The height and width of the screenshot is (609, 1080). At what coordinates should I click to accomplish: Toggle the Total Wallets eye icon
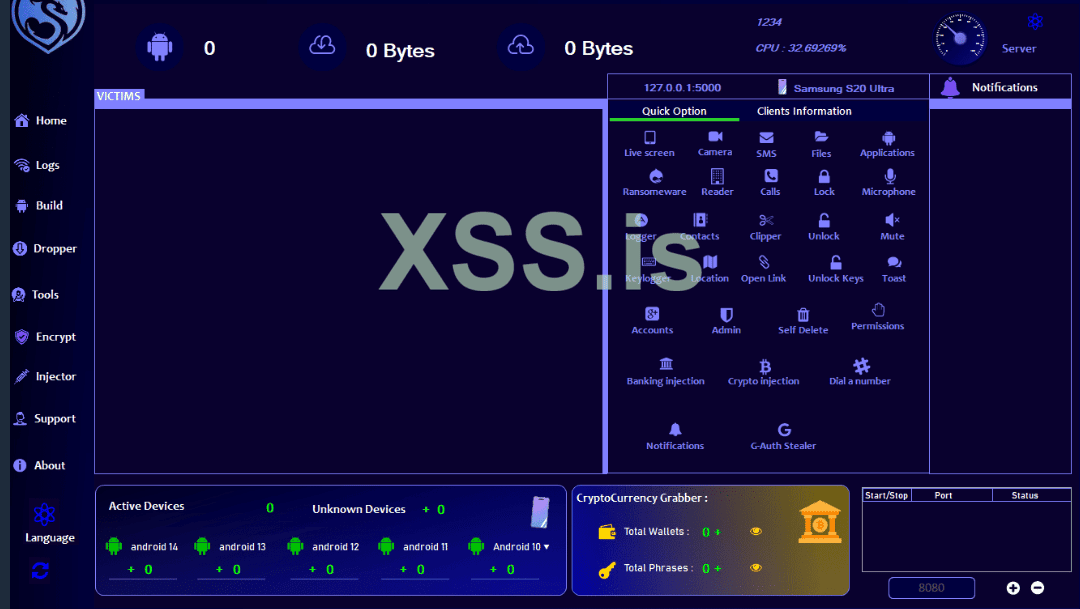756,532
